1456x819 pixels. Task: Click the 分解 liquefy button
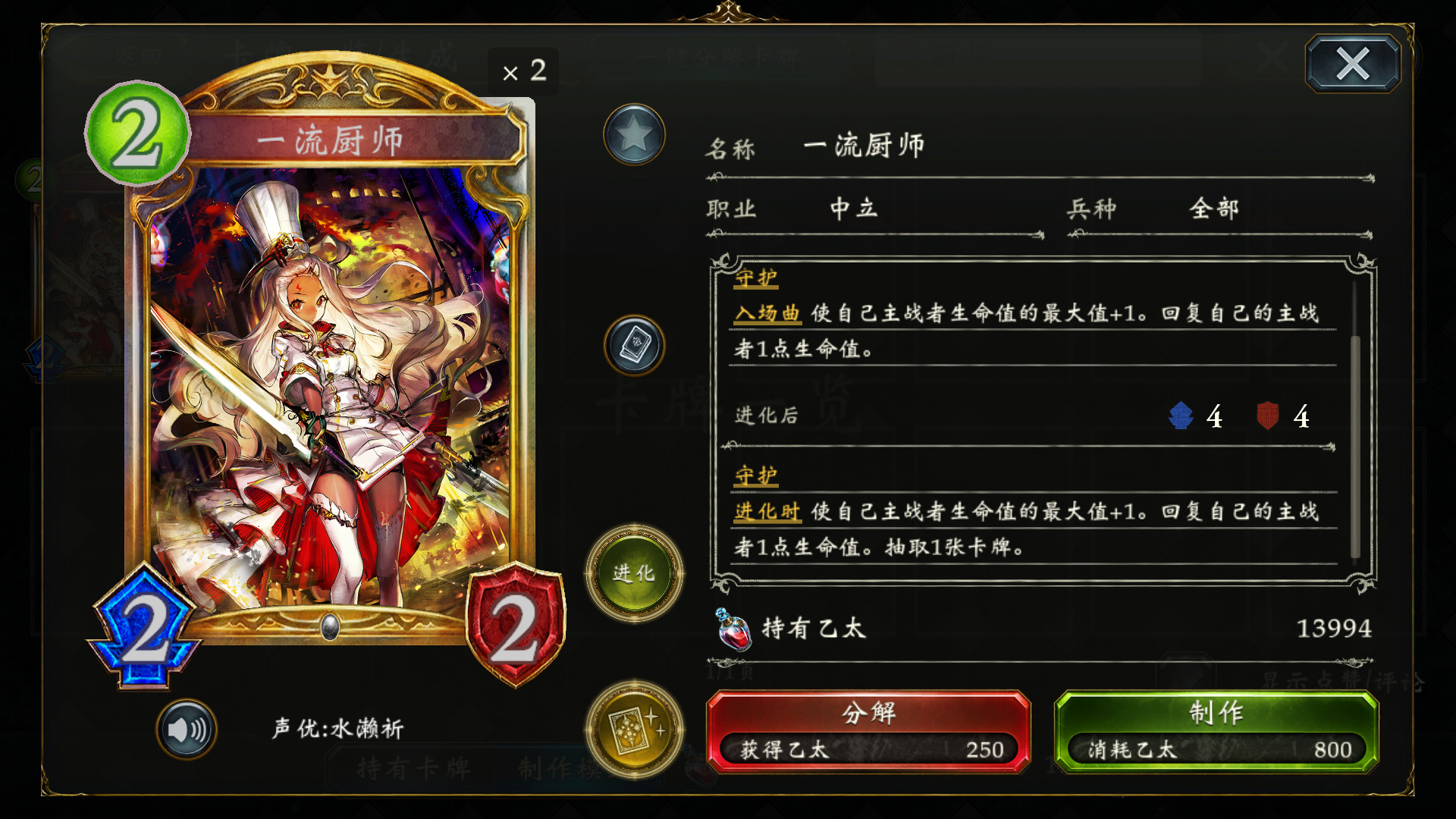coord(868,732)
